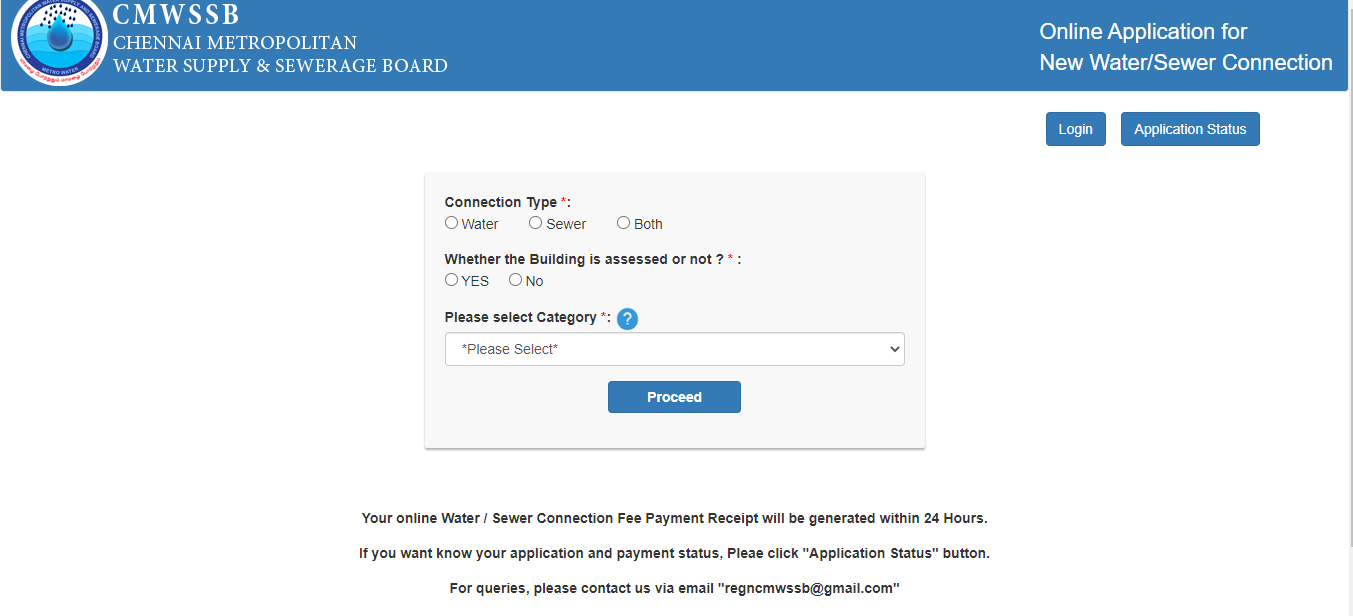Click the Connection Type field label

point(508,202)
